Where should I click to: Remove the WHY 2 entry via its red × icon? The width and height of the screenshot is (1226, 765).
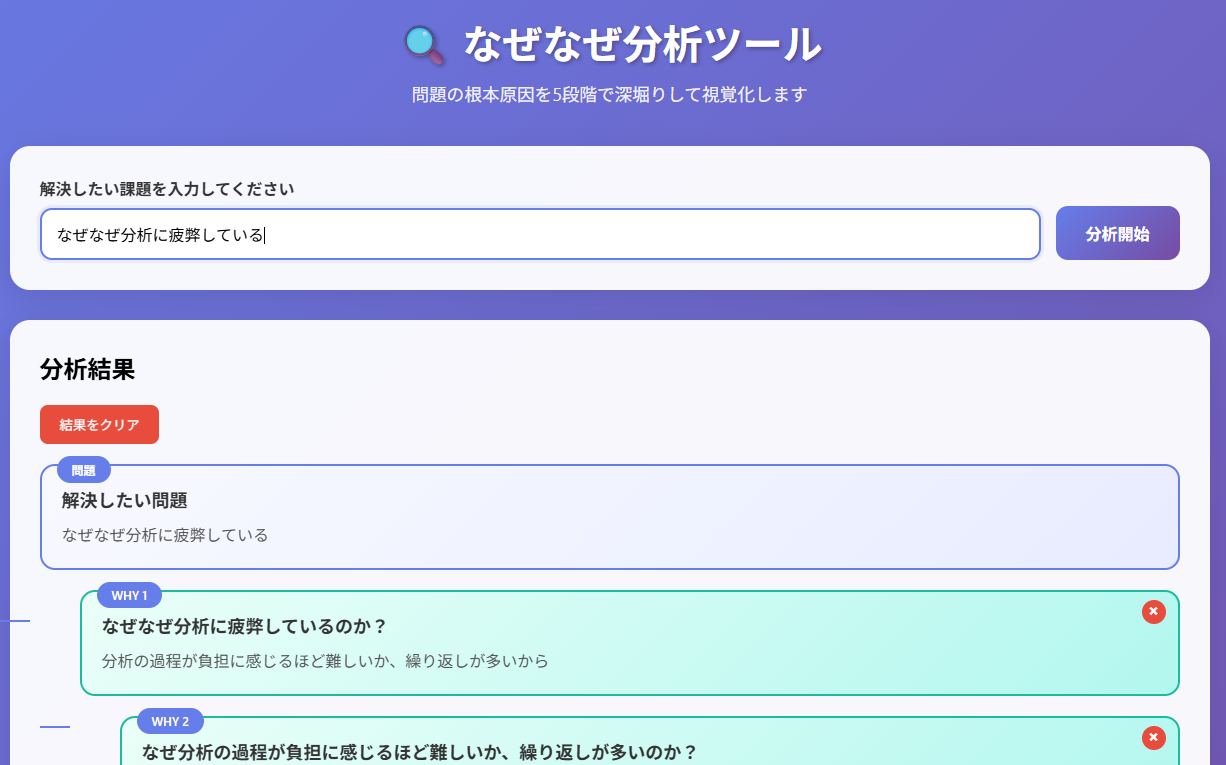point(1153,737)
